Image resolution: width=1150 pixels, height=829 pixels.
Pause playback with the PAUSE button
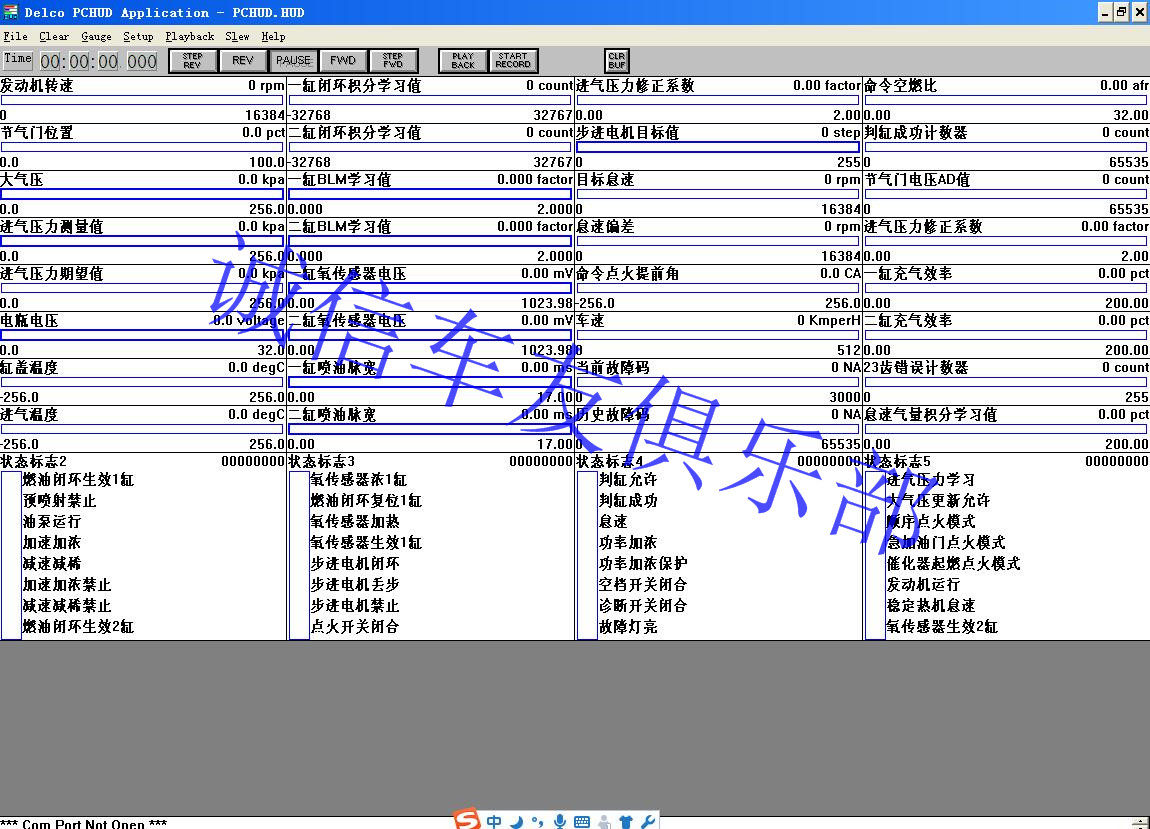[x=293, y=60]
